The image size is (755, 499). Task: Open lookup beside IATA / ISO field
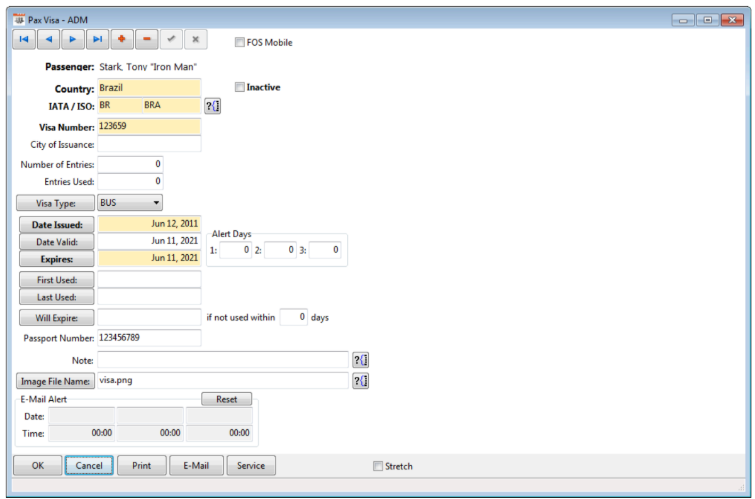[212, 106]
